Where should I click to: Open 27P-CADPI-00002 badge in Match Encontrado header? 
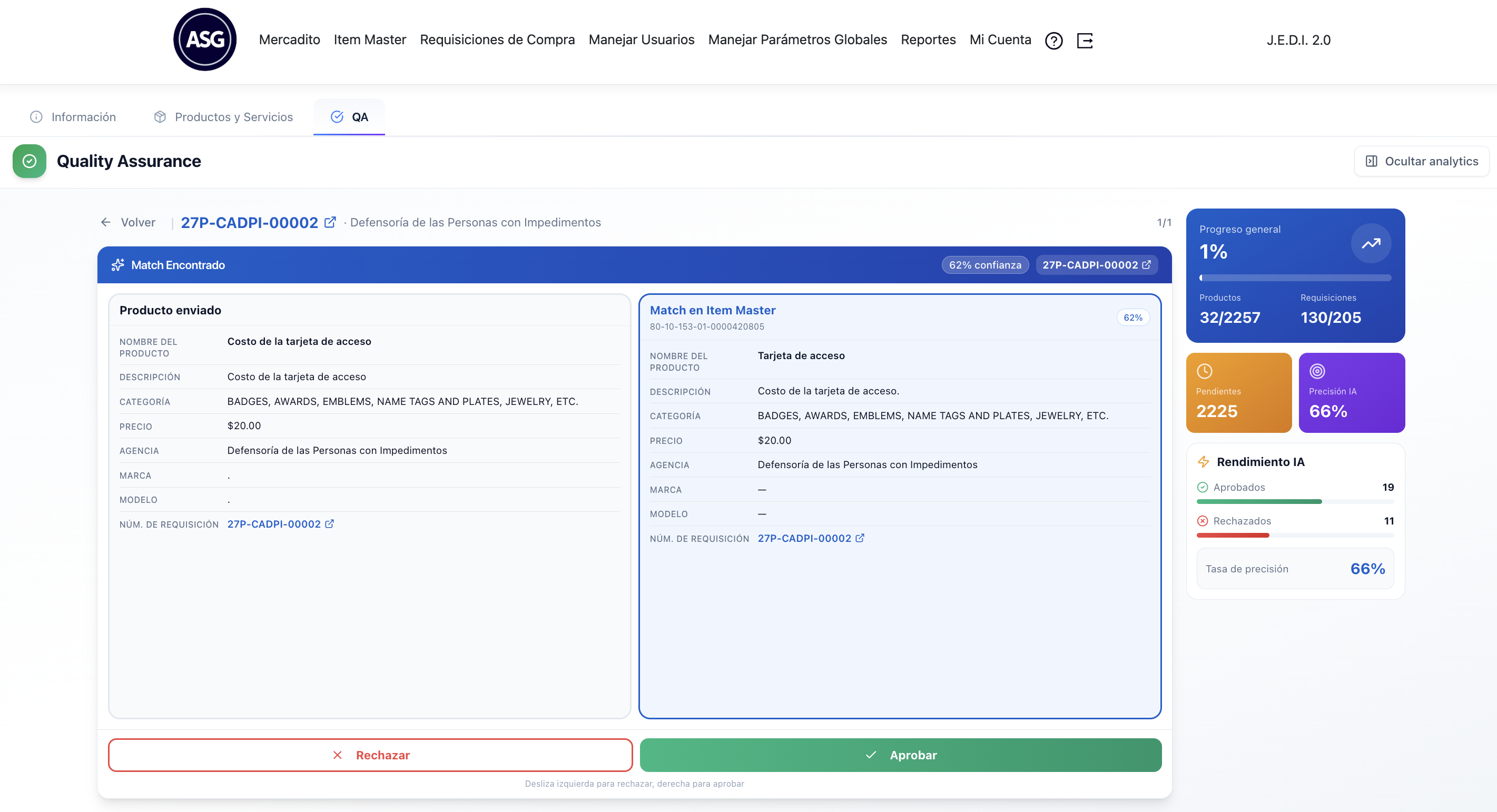pyautogui.click(x=1097, y=265)
